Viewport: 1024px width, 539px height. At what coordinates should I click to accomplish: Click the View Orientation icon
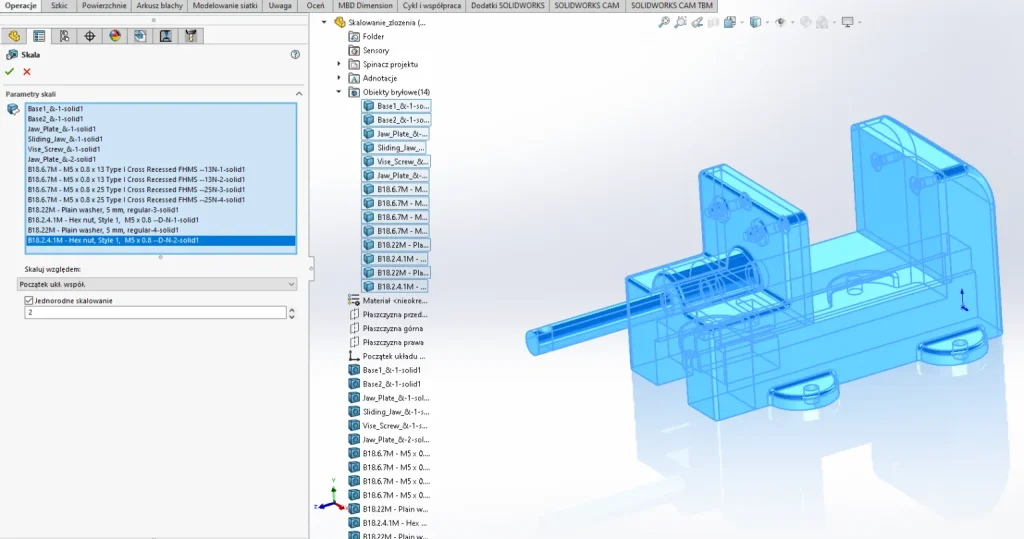click(730, 22)
